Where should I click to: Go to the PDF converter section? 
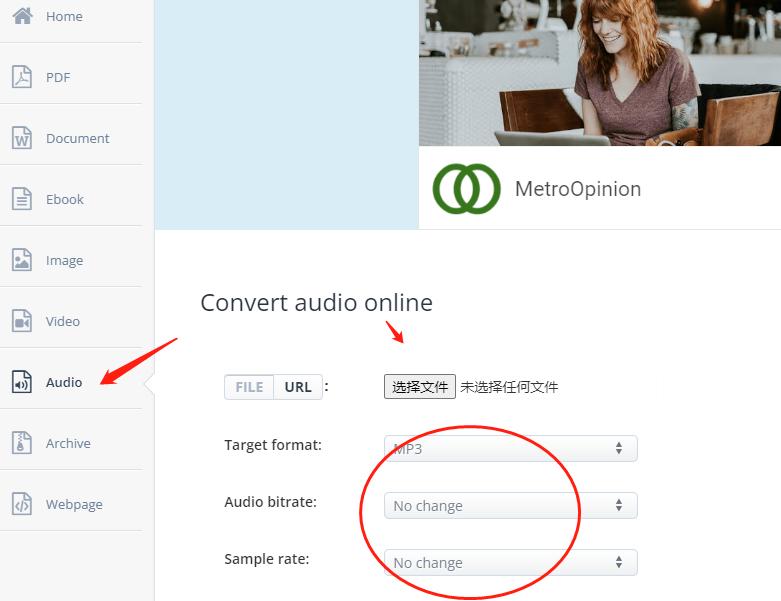pyautogui.click(x=58, y=78)
